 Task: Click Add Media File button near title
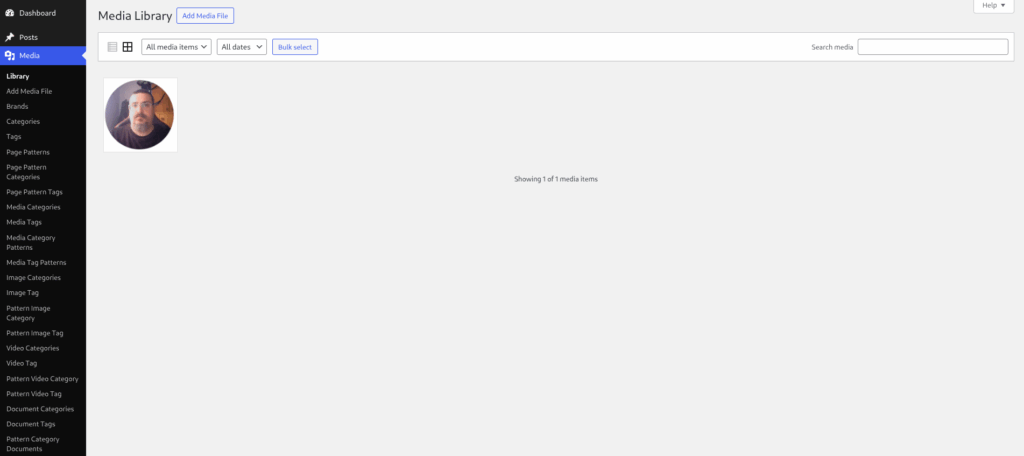coord(205,16)
